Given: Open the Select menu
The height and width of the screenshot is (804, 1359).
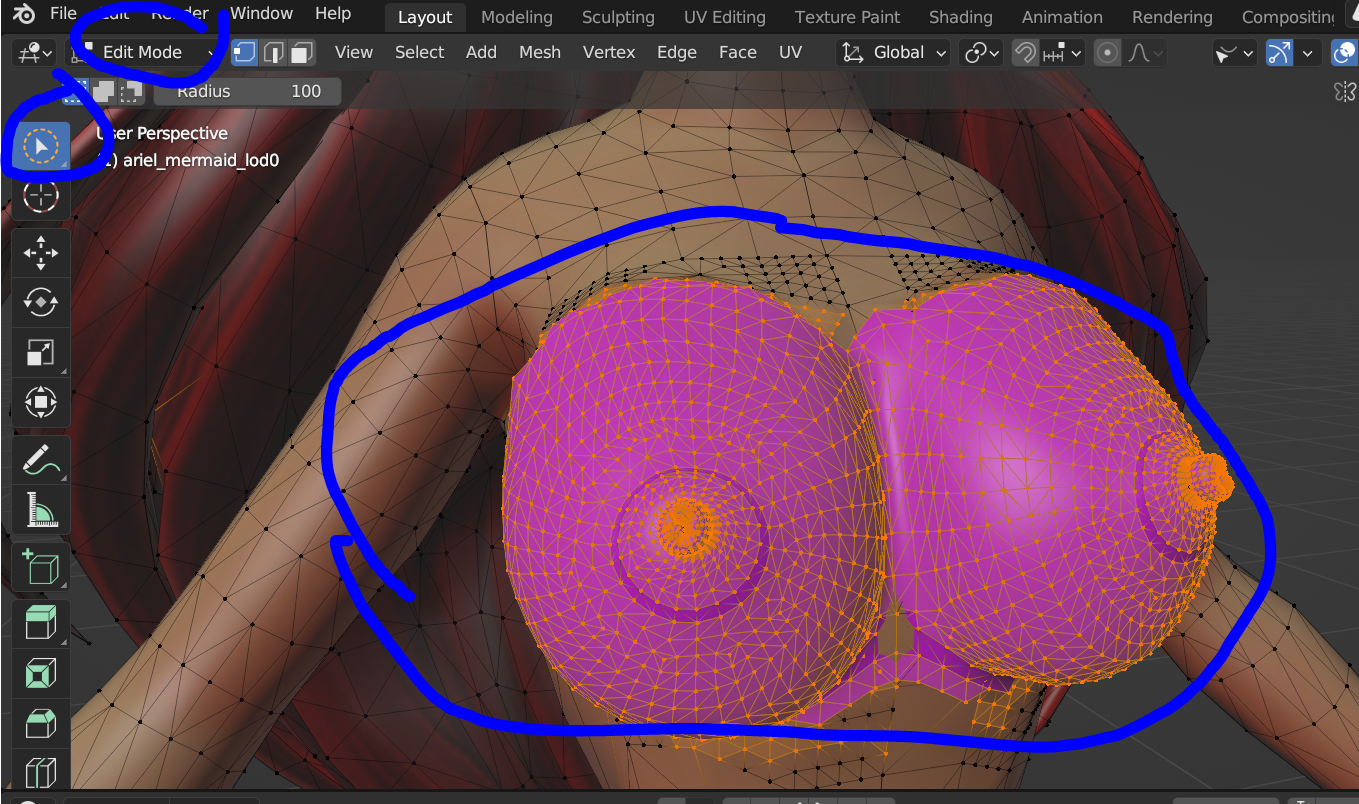Looking at the screenshot, I should pos(419,53).
